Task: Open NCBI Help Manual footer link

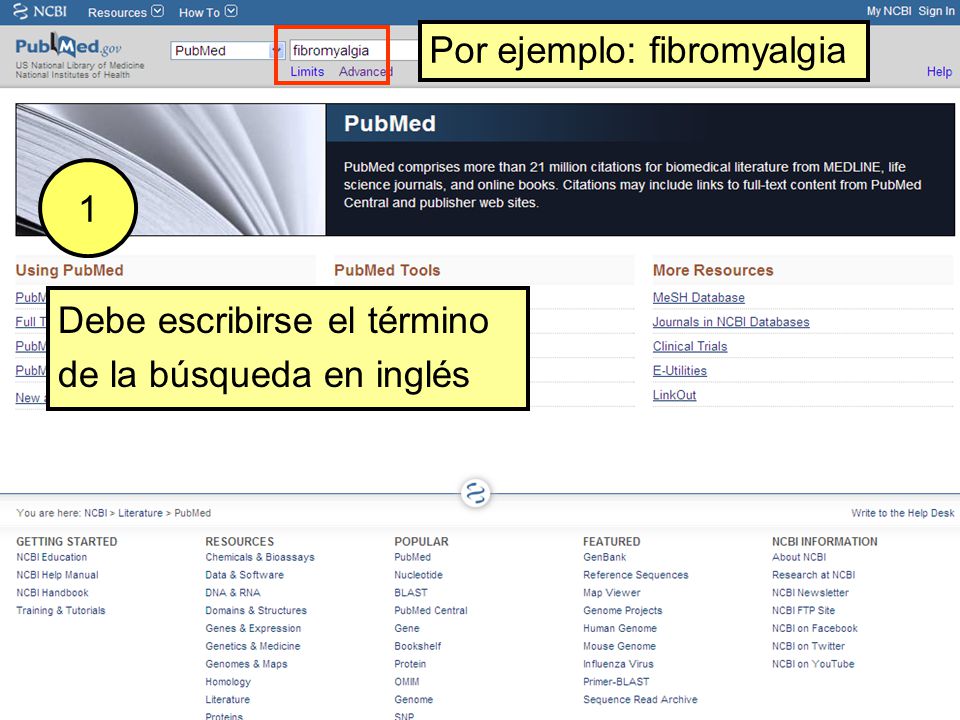Action: coord(57,575)
